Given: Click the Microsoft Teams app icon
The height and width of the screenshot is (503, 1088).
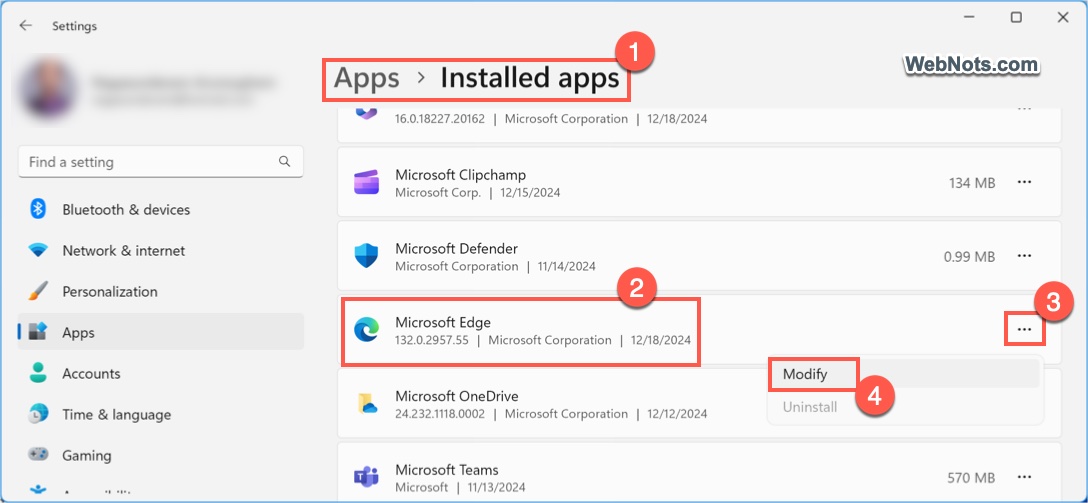Looking at the screenshot, I should tap(366, 477).
